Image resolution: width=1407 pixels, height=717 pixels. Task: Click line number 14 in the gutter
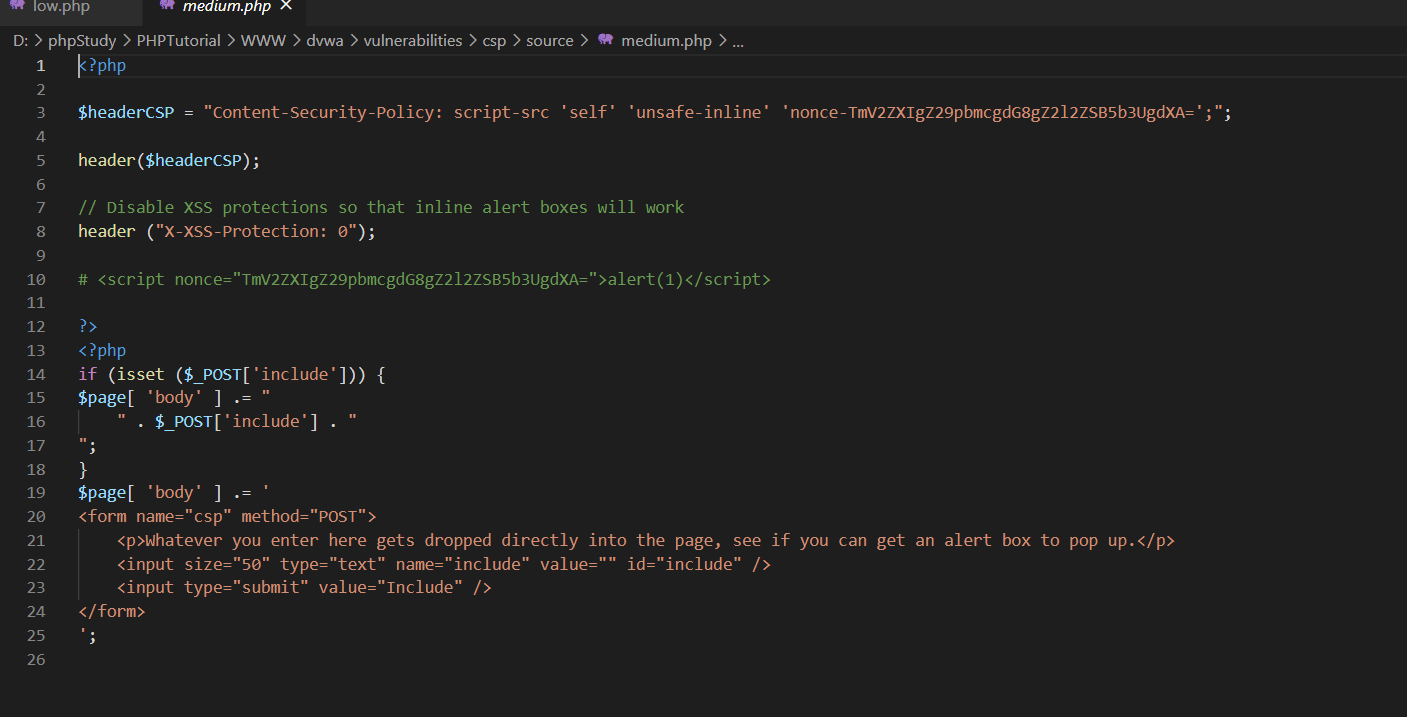(36, 374)
